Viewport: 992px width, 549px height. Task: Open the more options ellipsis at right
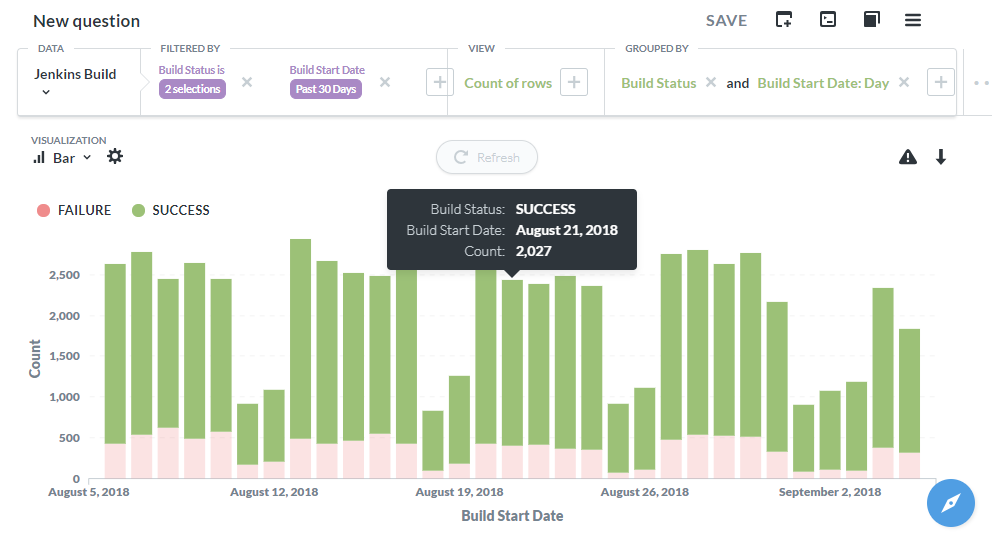[x=981, y=83]
